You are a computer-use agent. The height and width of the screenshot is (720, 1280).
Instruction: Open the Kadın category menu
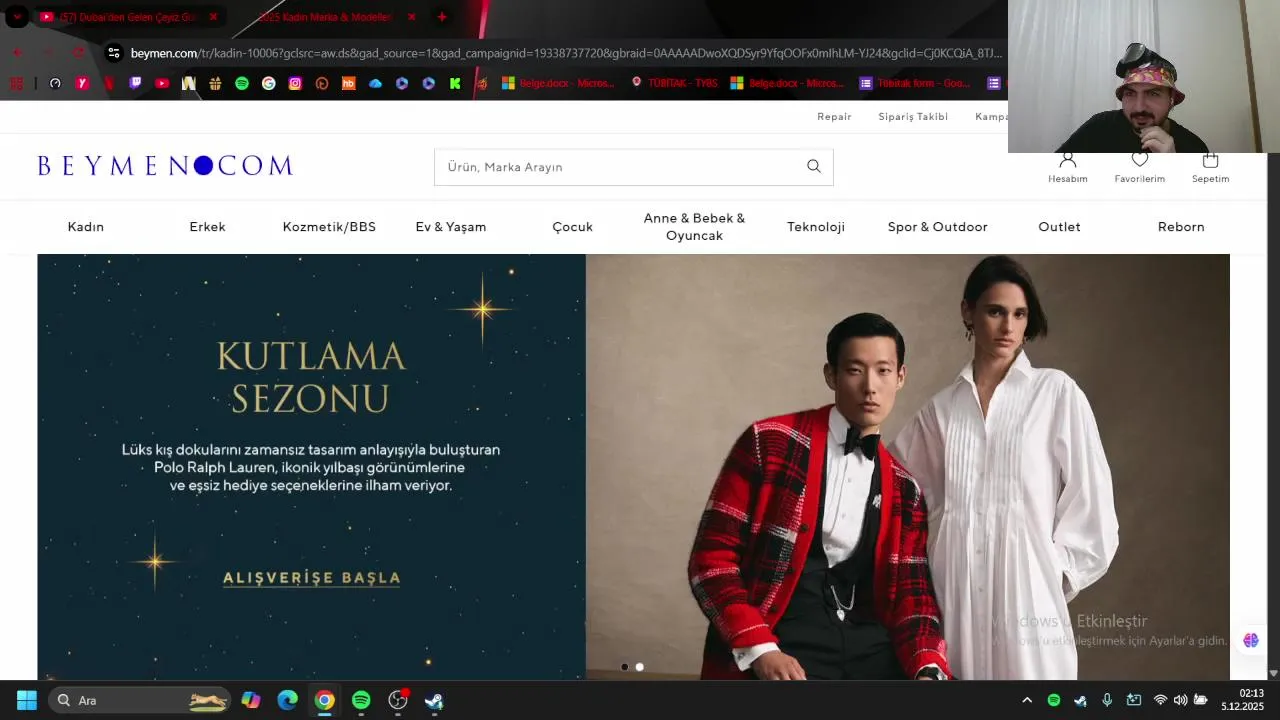86,227
